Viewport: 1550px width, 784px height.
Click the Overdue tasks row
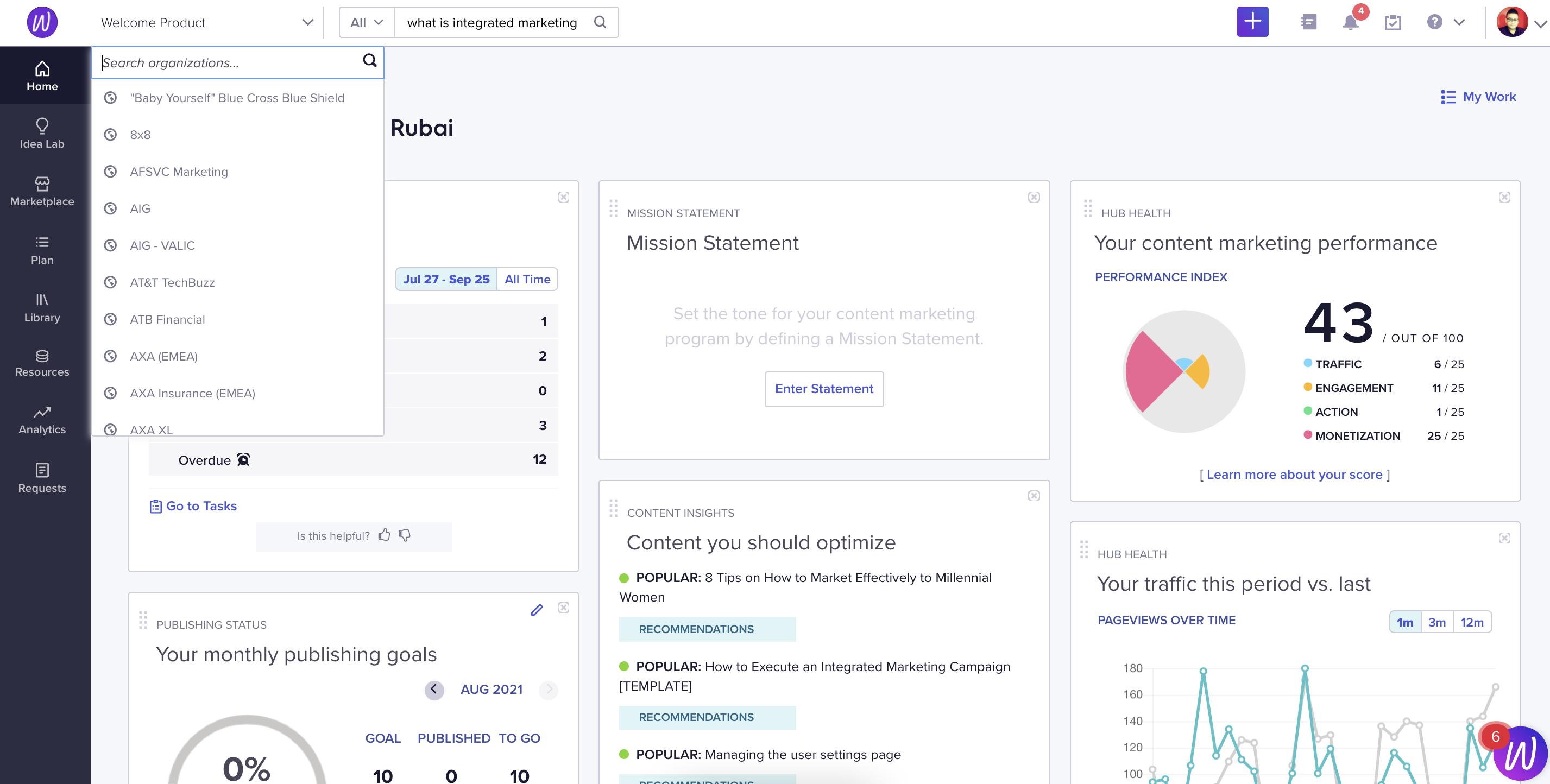[x=353, y=459]
